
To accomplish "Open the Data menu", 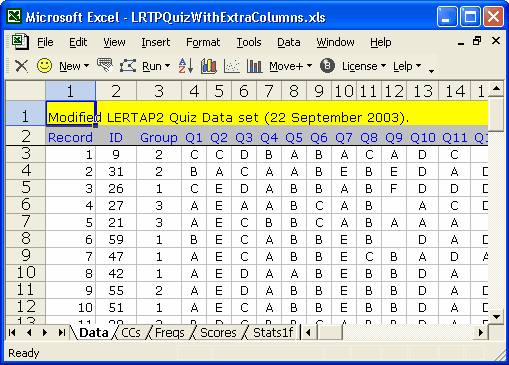I will point(289,42).
